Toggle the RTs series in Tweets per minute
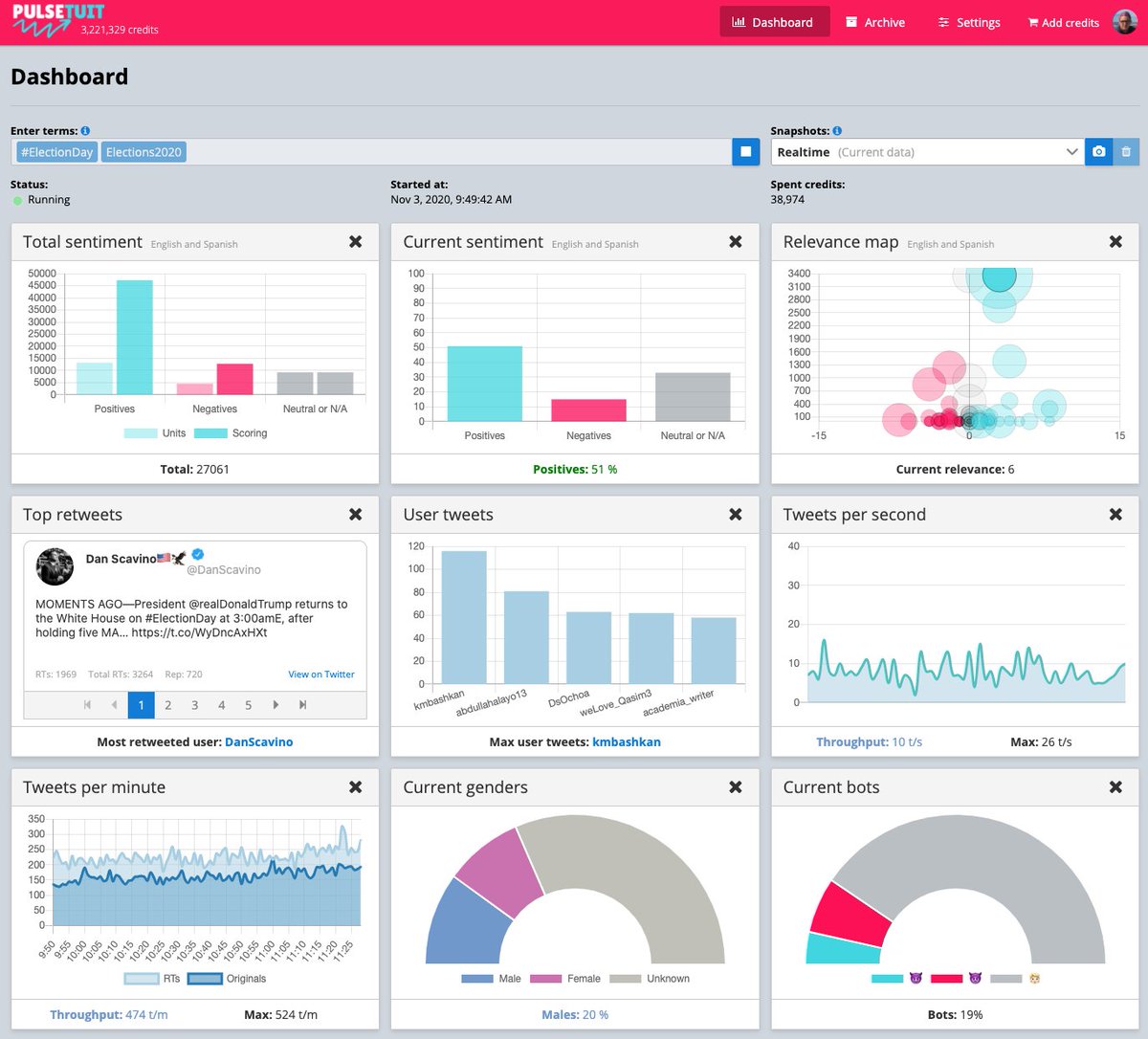The image size is (1148, 1039). click(x=152, y=979)
